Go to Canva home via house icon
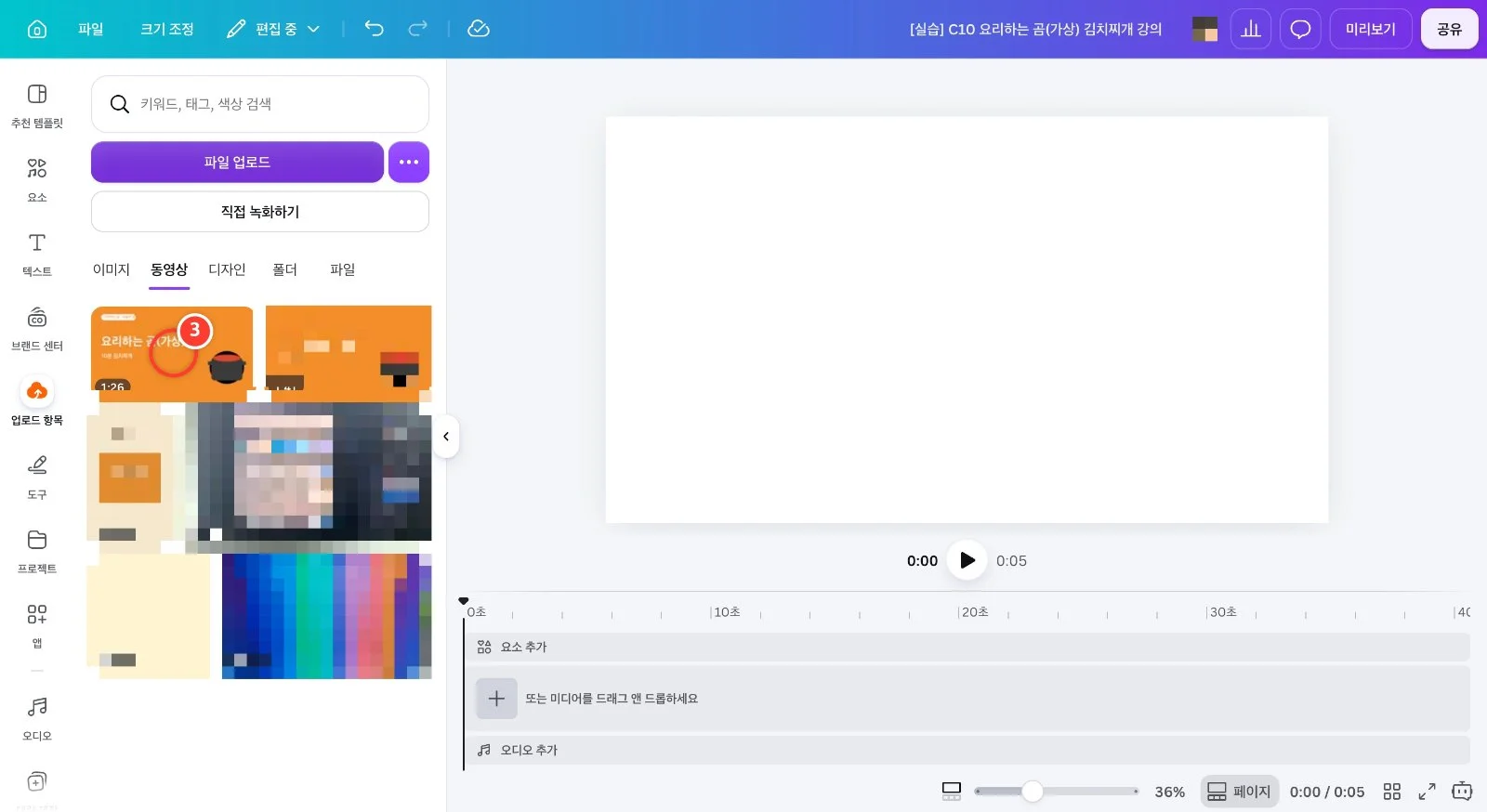Screen dimensions: 1487x812 click(x=37, y=29)
